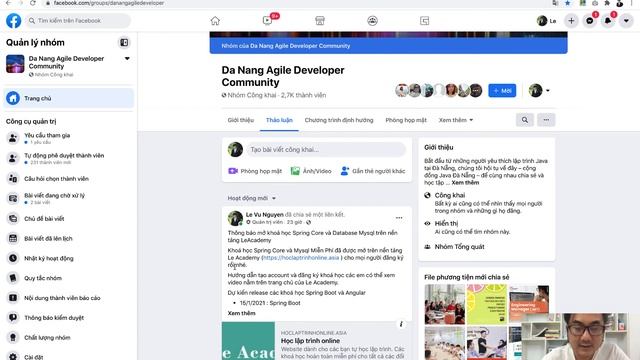Open Chủ đề bài viết
The width and height of the screenshot is (640, 360).
pos(69,218)
